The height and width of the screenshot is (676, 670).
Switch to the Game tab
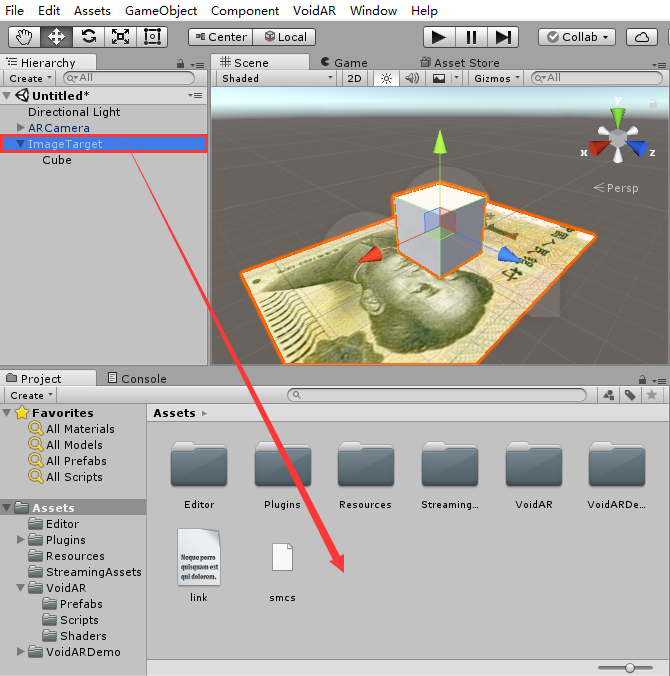[x=344, y=63]
